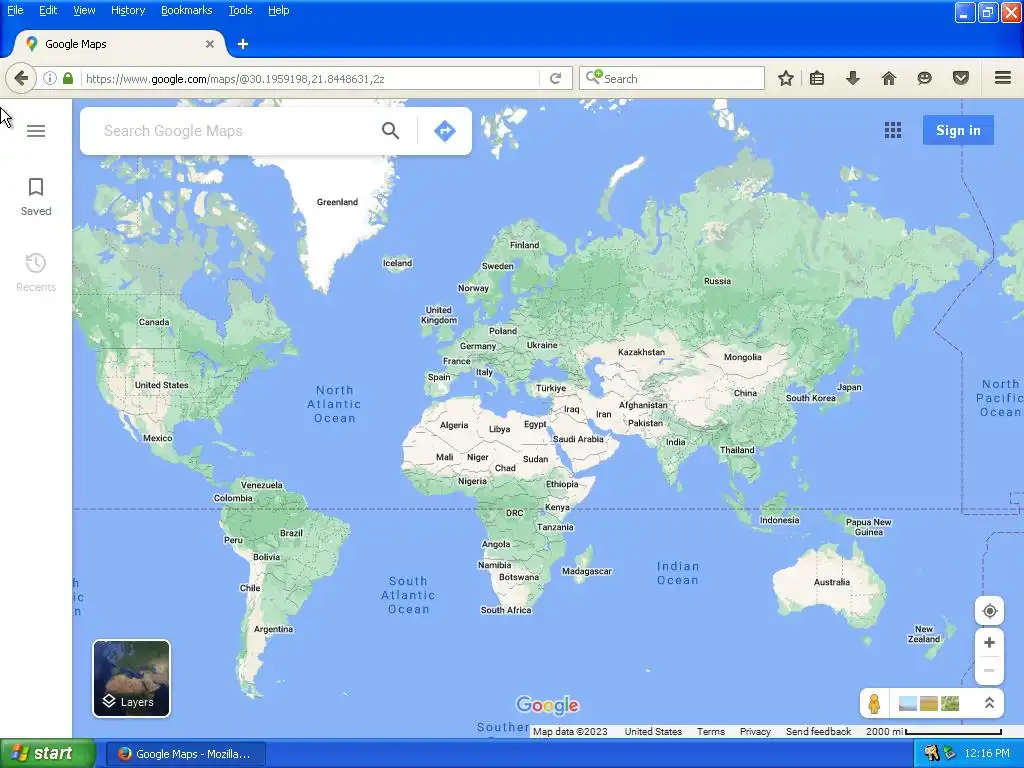
Task: Open Directions with the blue arrow icon
Action: (x=445, y=131)
